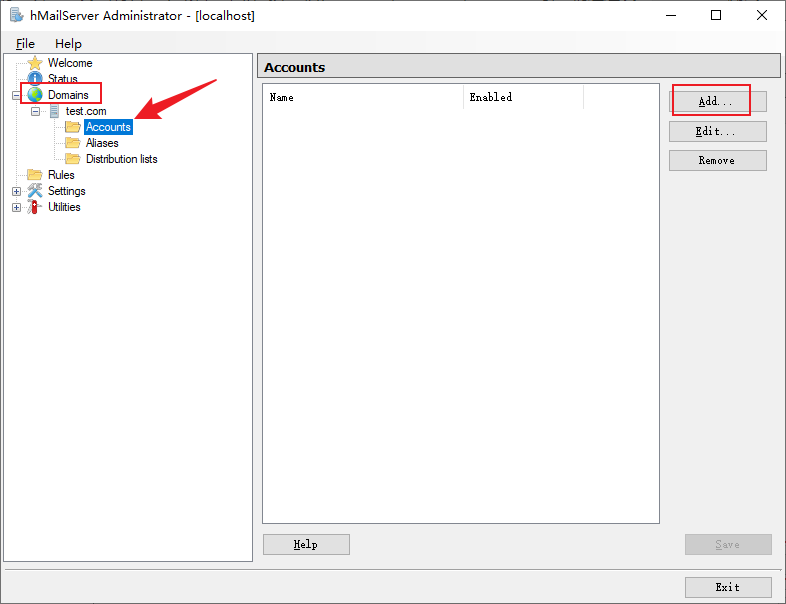Click the Aliases folder icon
The width and height of the screenshot is (786, 604).
[73, 143]
